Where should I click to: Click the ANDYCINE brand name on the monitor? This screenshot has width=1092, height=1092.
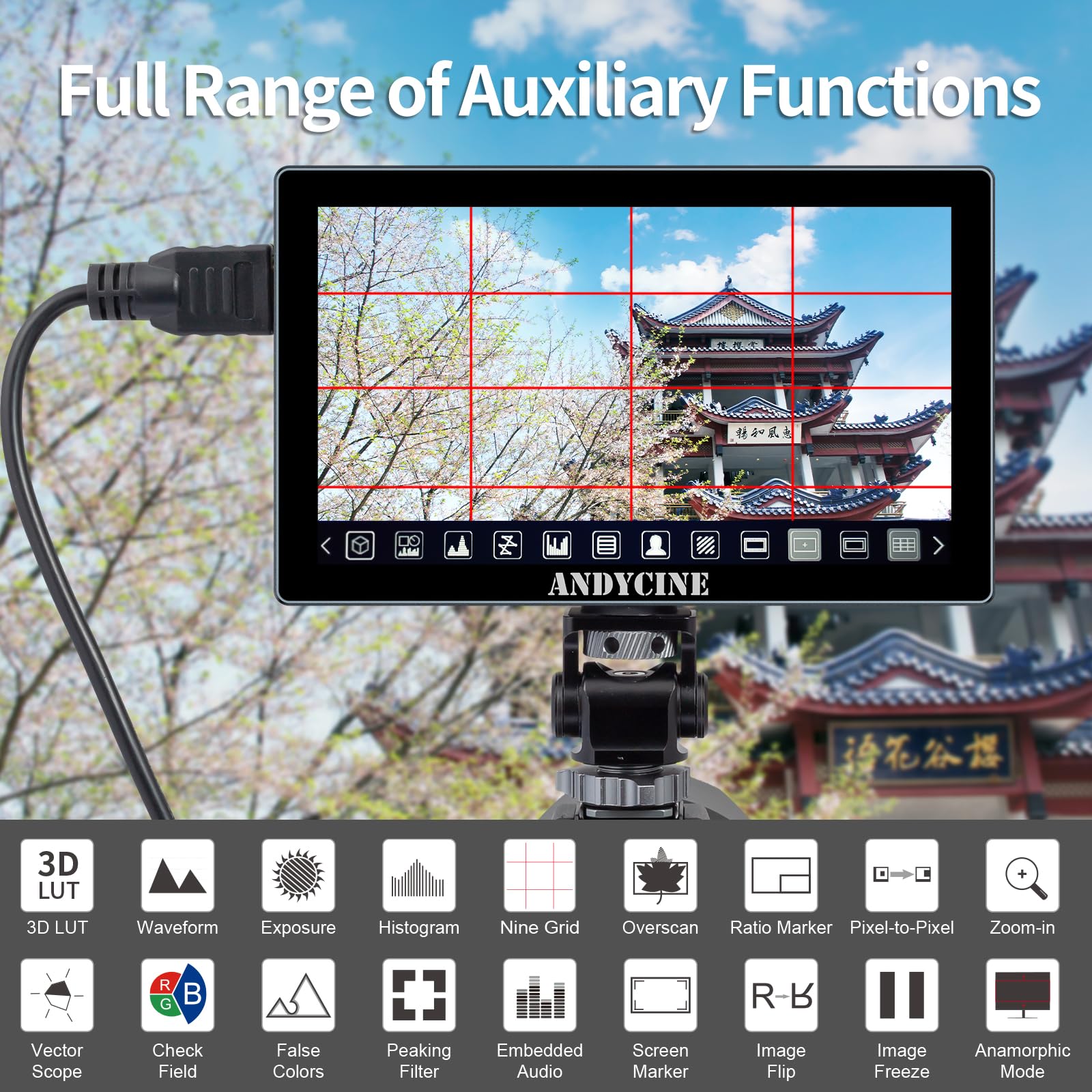point(629,584)
